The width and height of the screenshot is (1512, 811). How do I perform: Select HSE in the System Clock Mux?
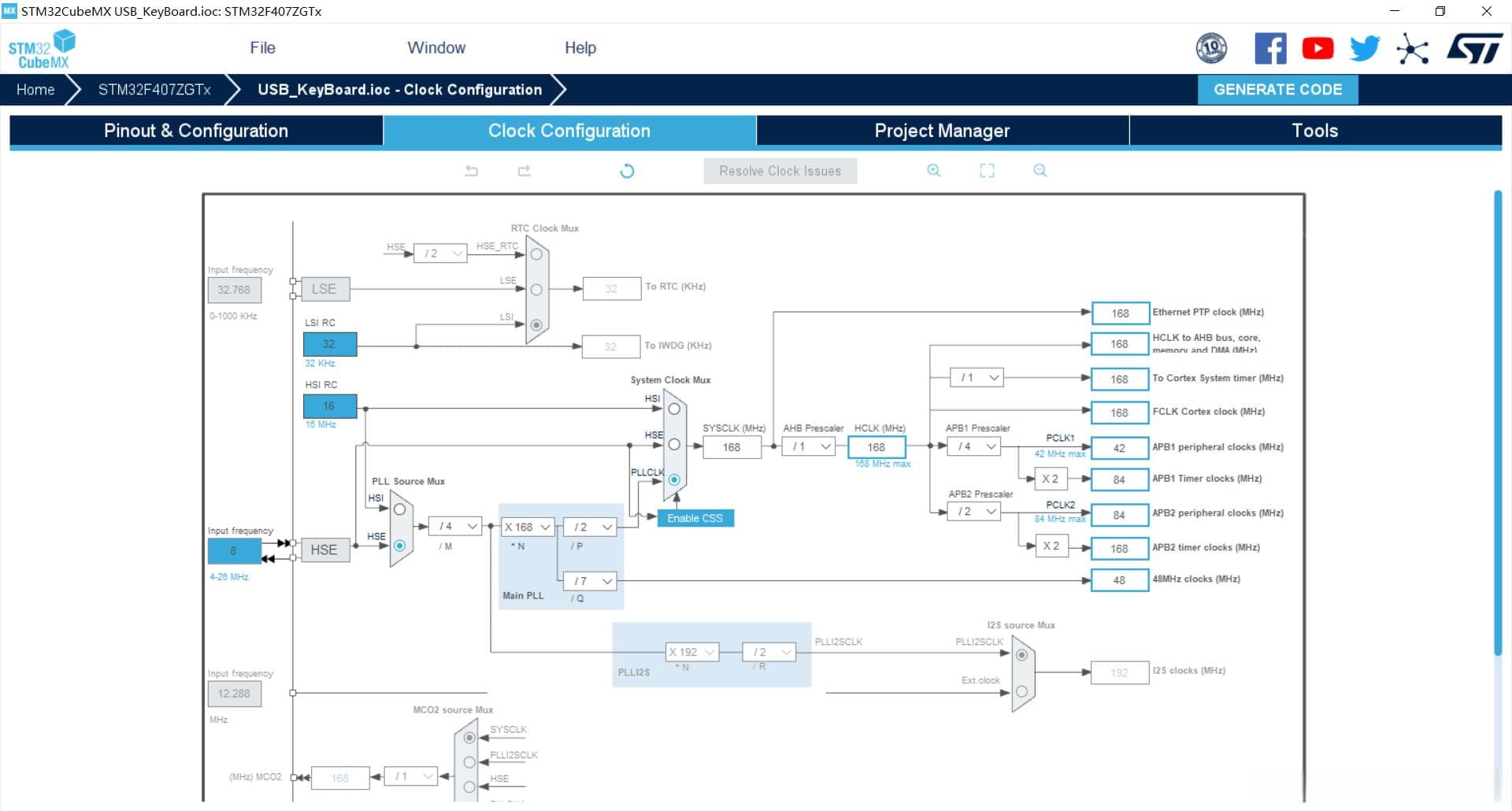pos(674,445)
